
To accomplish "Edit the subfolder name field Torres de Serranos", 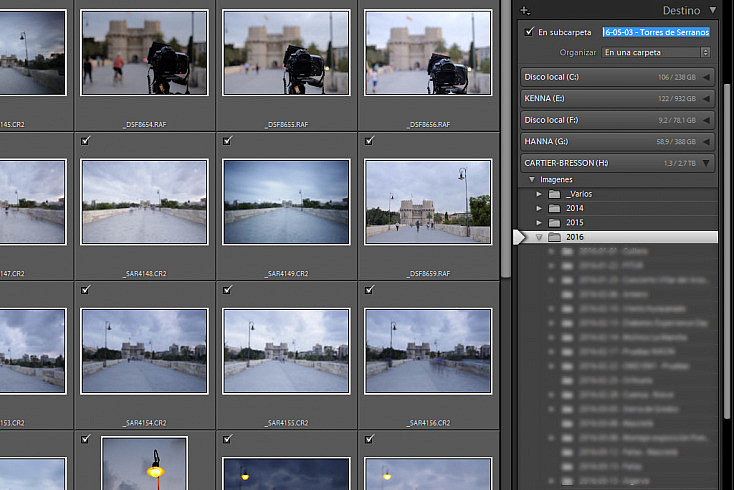I will (x=656, y=32).
